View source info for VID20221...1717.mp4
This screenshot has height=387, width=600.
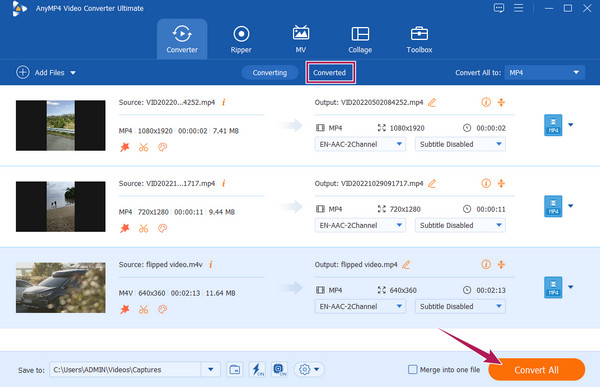pyautogui.click(x=224, y=183)
